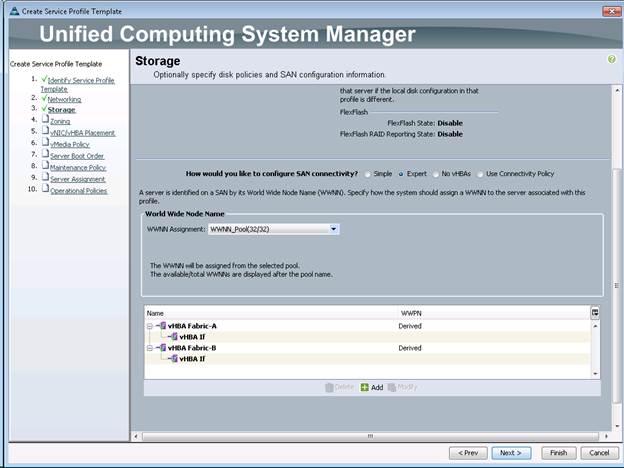Click the Next button
This screenshot has height=468, width=624.
coord(511,453)
